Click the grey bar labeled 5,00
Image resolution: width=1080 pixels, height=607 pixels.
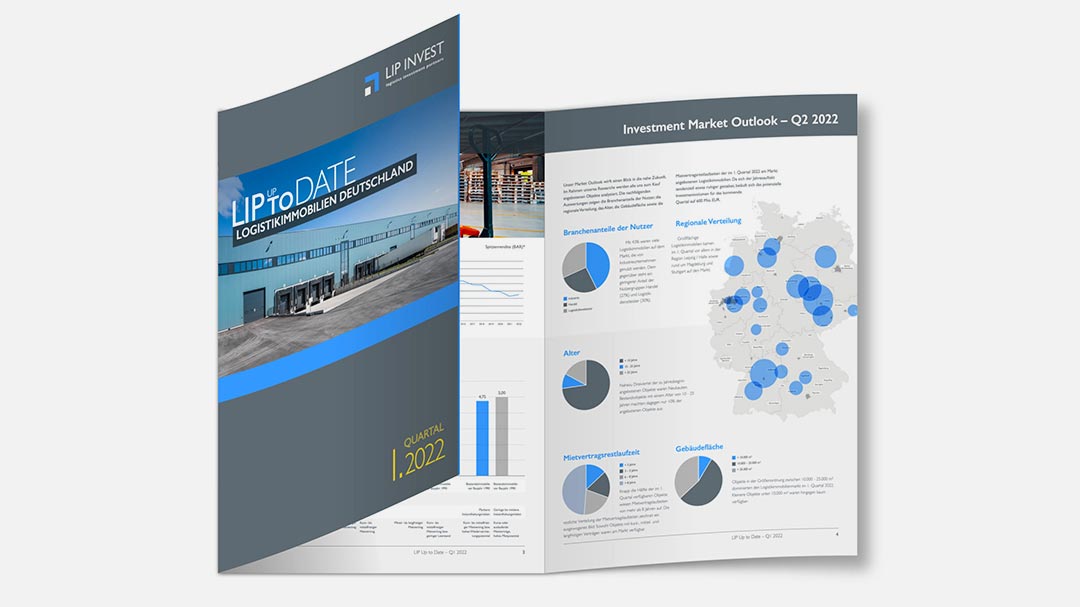[x=501, y=436]
